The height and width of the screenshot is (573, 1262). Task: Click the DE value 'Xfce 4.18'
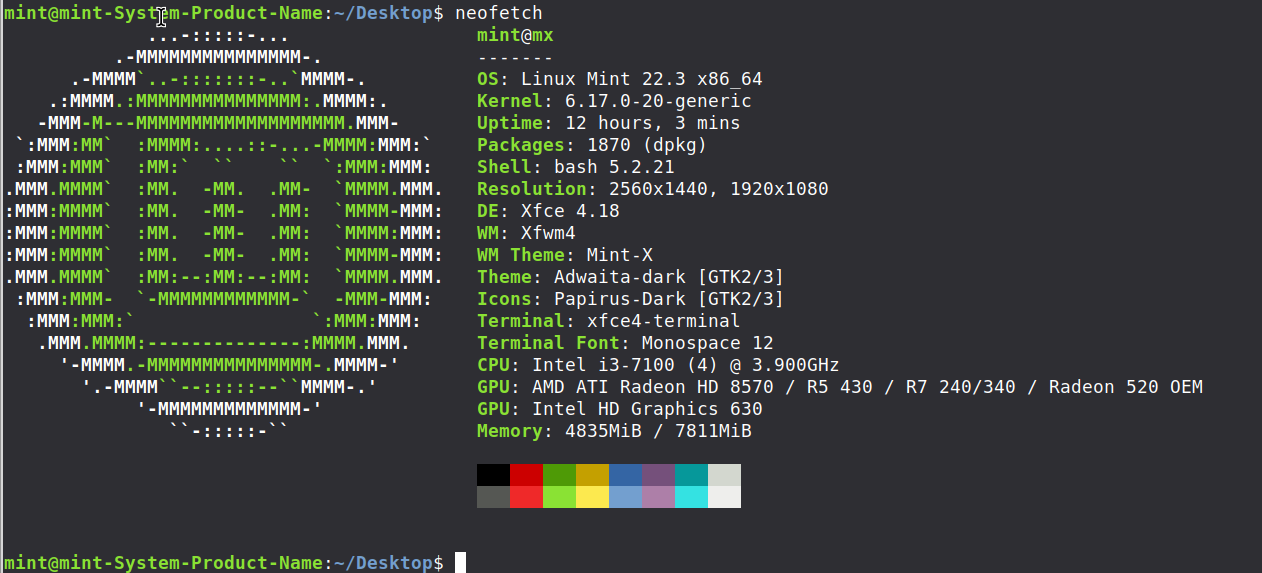pos(570,211)
